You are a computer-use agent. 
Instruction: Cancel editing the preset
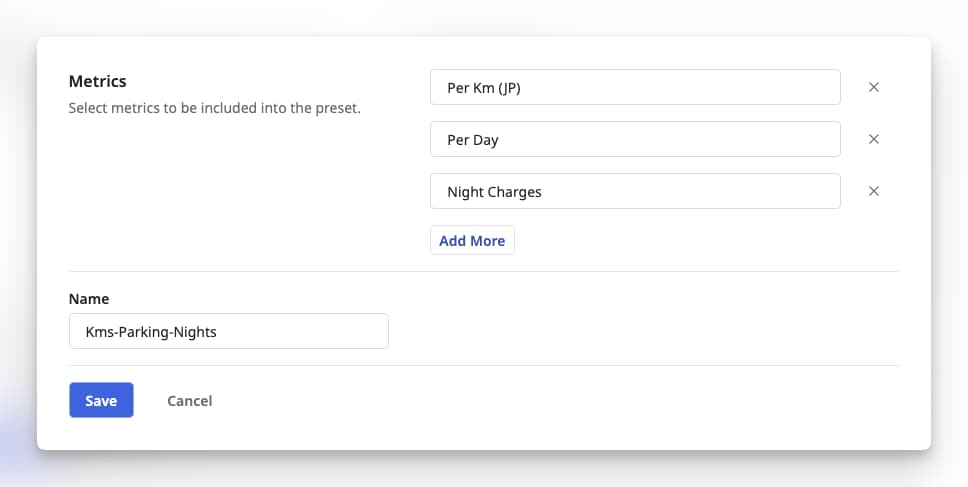[189, 400]
